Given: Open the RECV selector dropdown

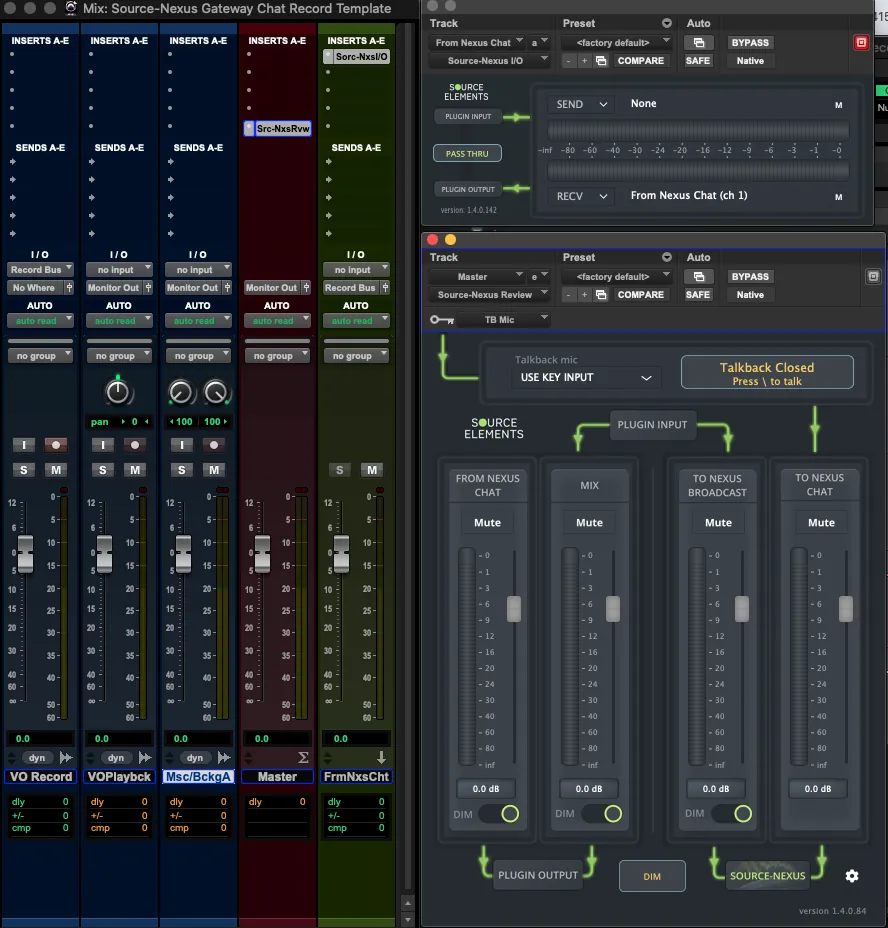Looking at the screenshot, I should pyautogui.click(x=581, y=196).
